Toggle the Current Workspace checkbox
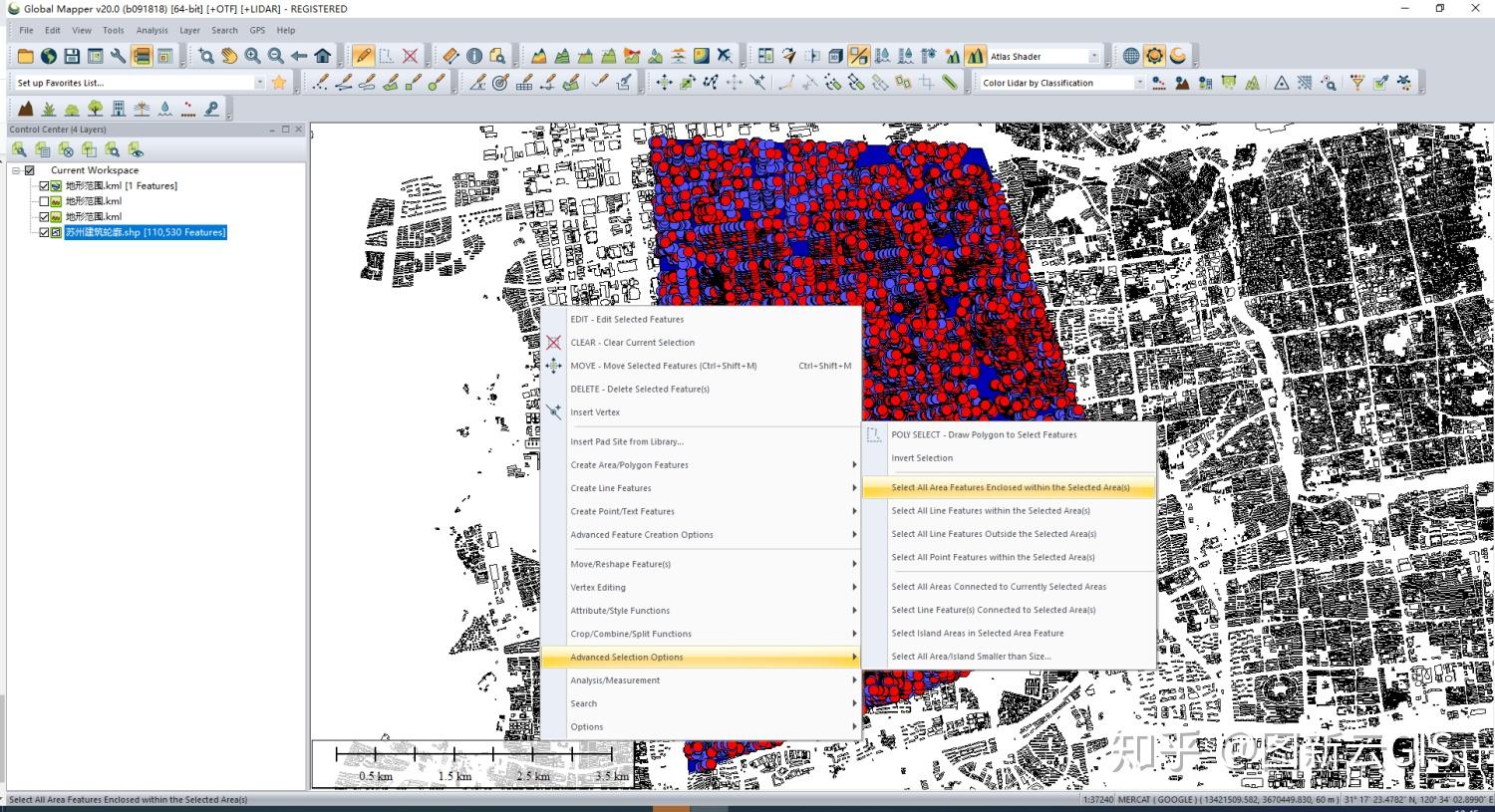Screen dimensions: 1495x812 (x=30, y=170)
